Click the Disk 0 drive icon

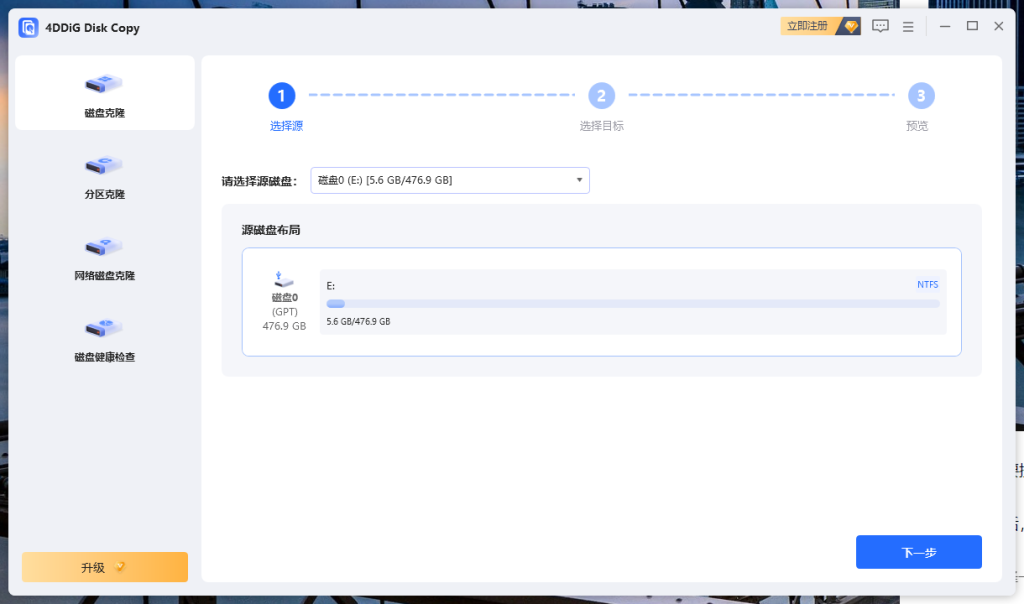[284, 280]
